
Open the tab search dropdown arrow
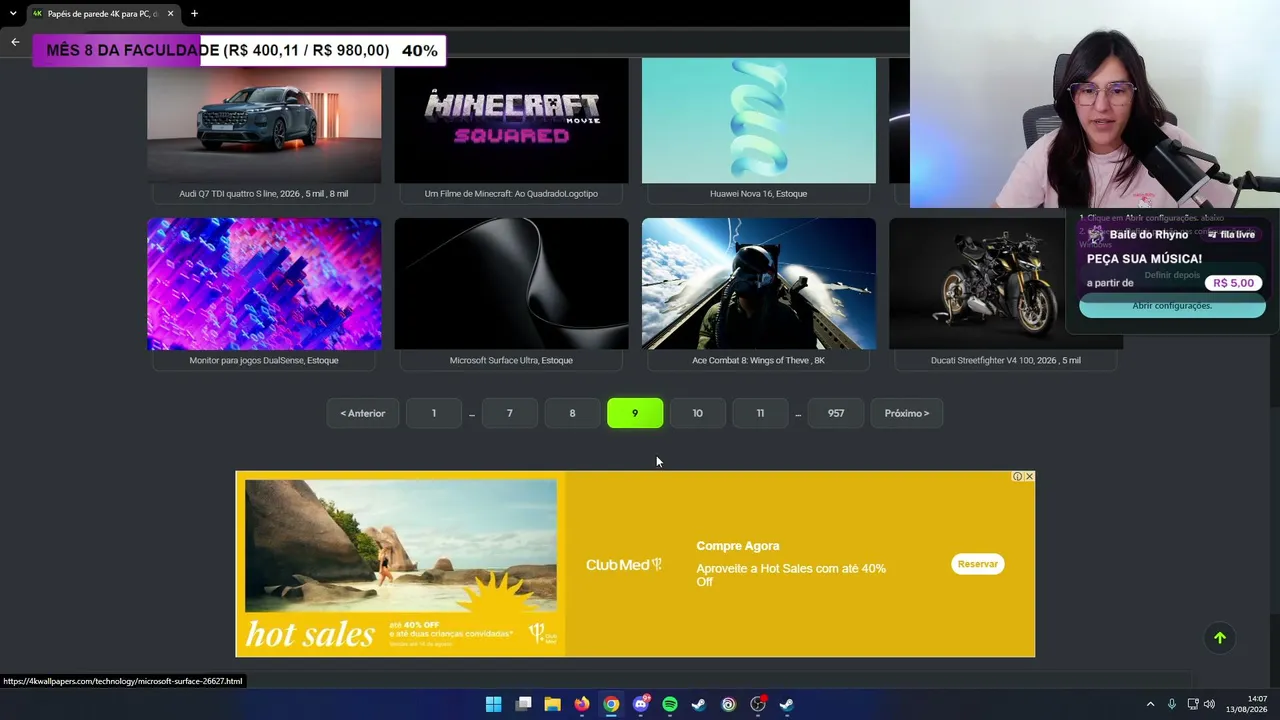[13, 13]
